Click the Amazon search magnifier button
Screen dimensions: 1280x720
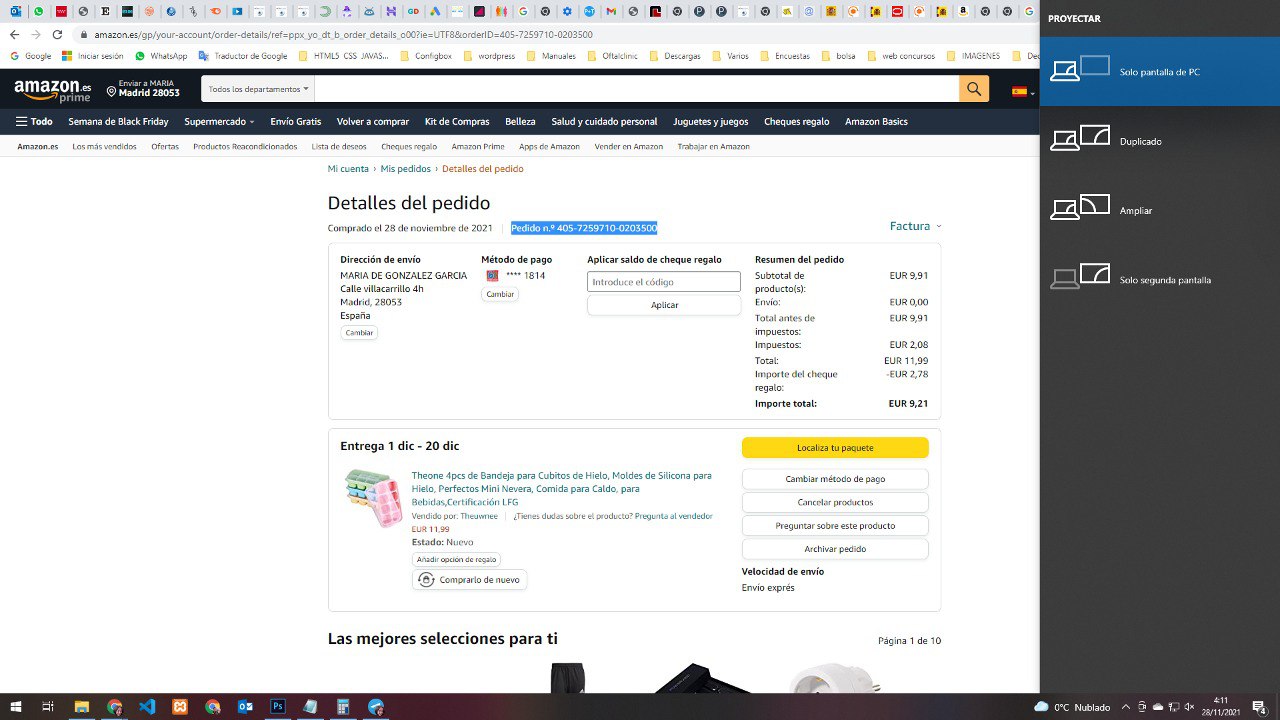(973, 89)
